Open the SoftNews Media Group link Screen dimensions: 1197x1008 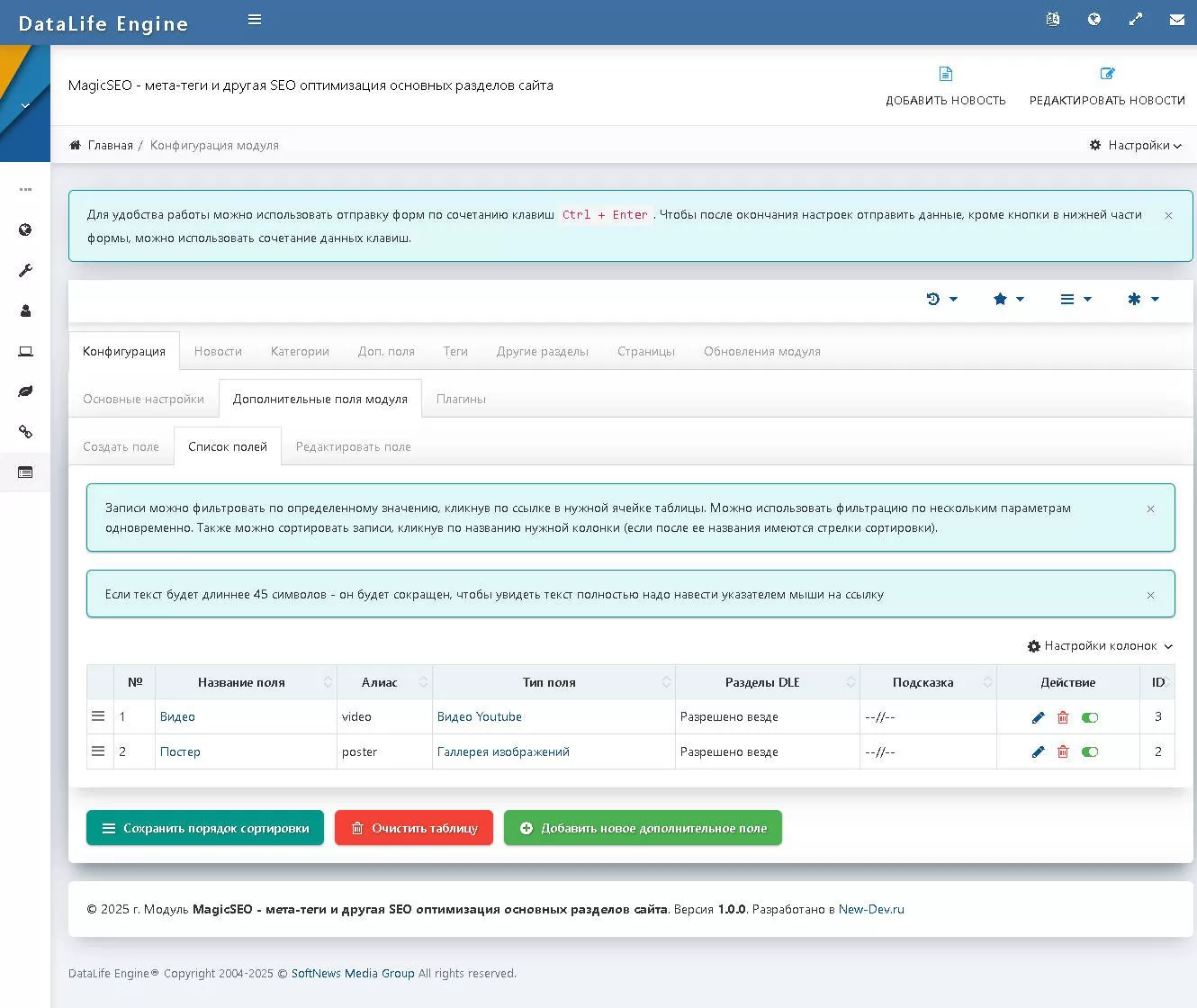pos(353,973)
